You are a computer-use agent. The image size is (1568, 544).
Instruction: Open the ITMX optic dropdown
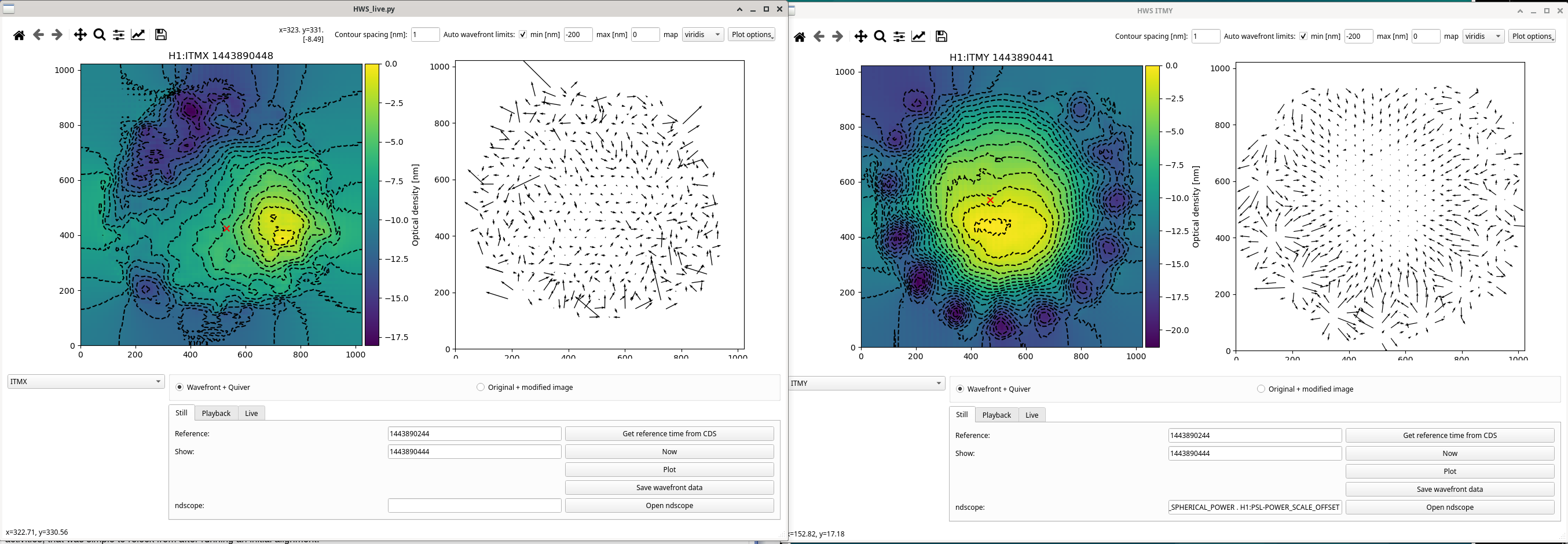click(x=86, y=382)
